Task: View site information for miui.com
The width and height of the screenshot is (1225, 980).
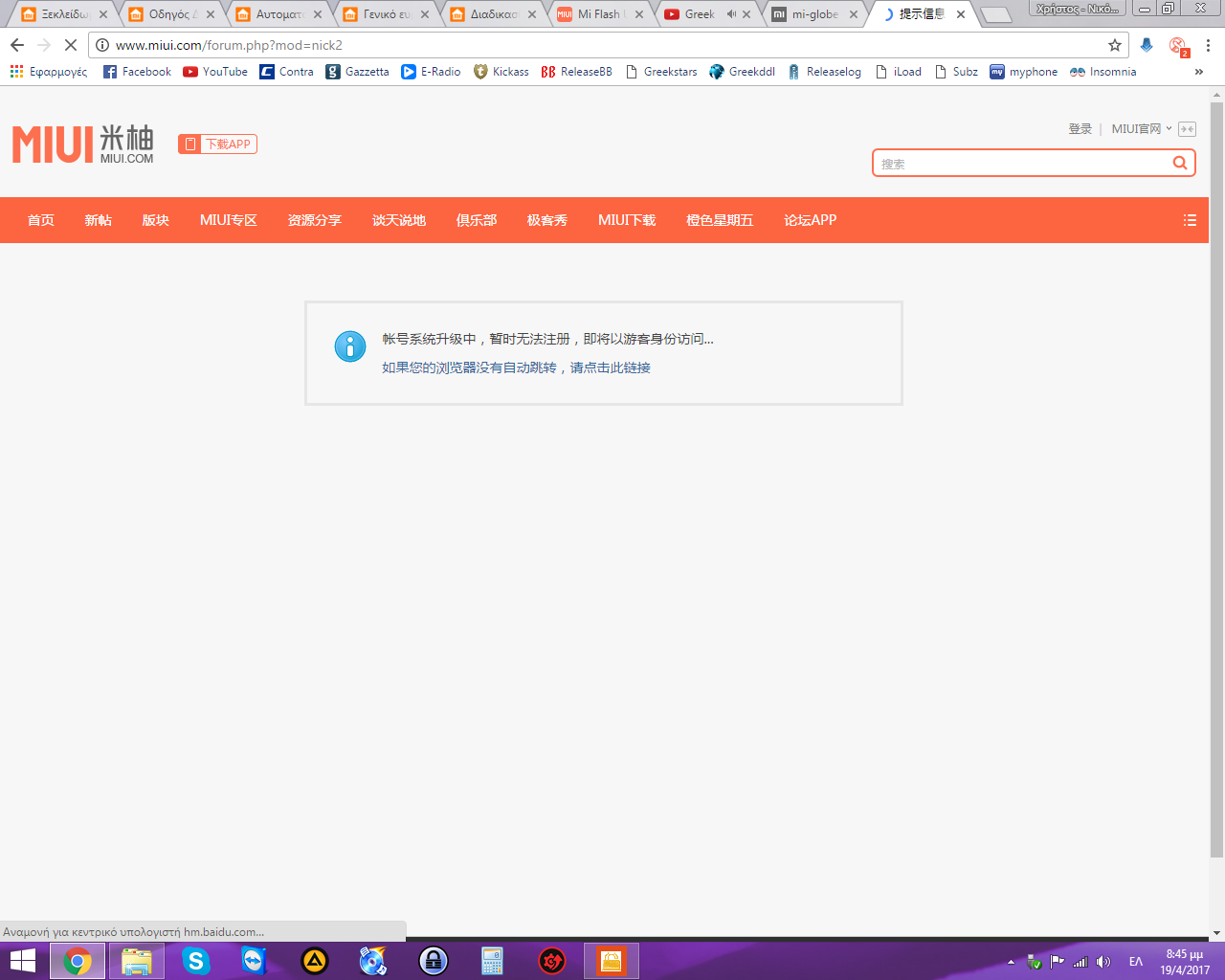Action: (x=102, y=45)
